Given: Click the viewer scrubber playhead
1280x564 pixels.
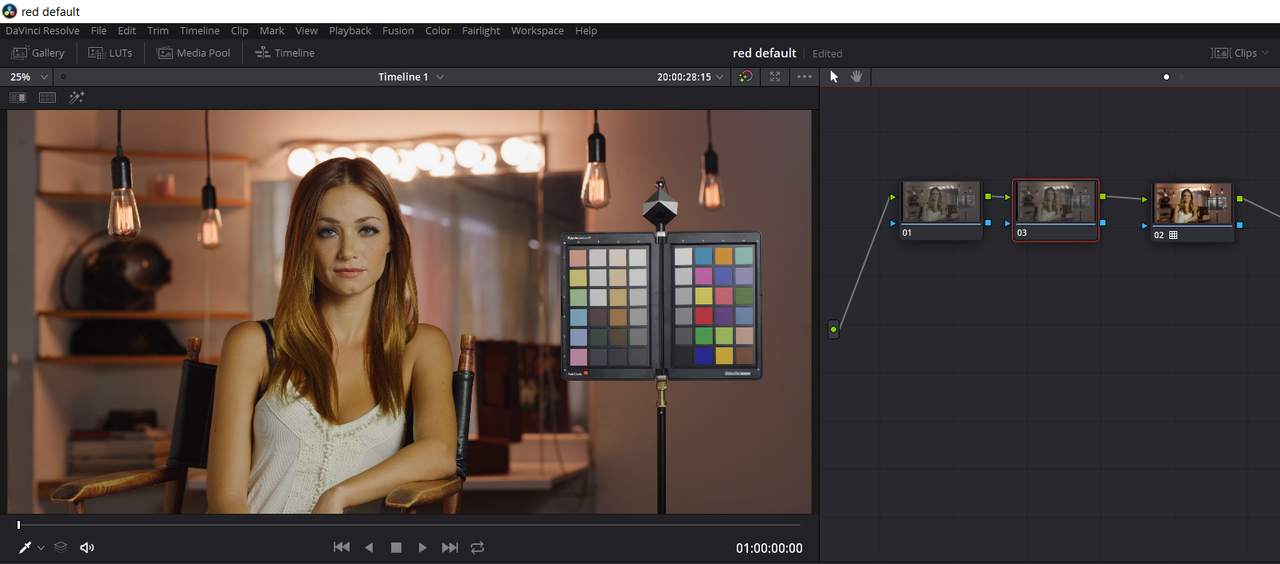Looking at the screenshot, I should [x=18, y=524].
